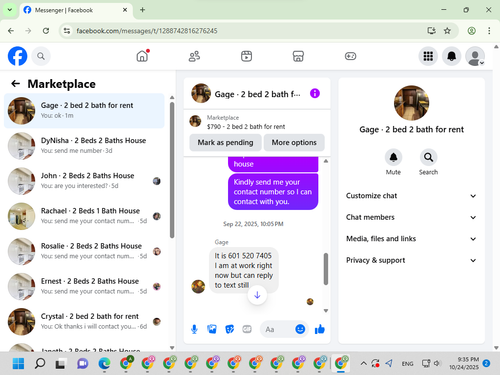This screenshot has width=500, height=375.
Task: Toggle the purple conversation information icon
Action: point(315,93)
